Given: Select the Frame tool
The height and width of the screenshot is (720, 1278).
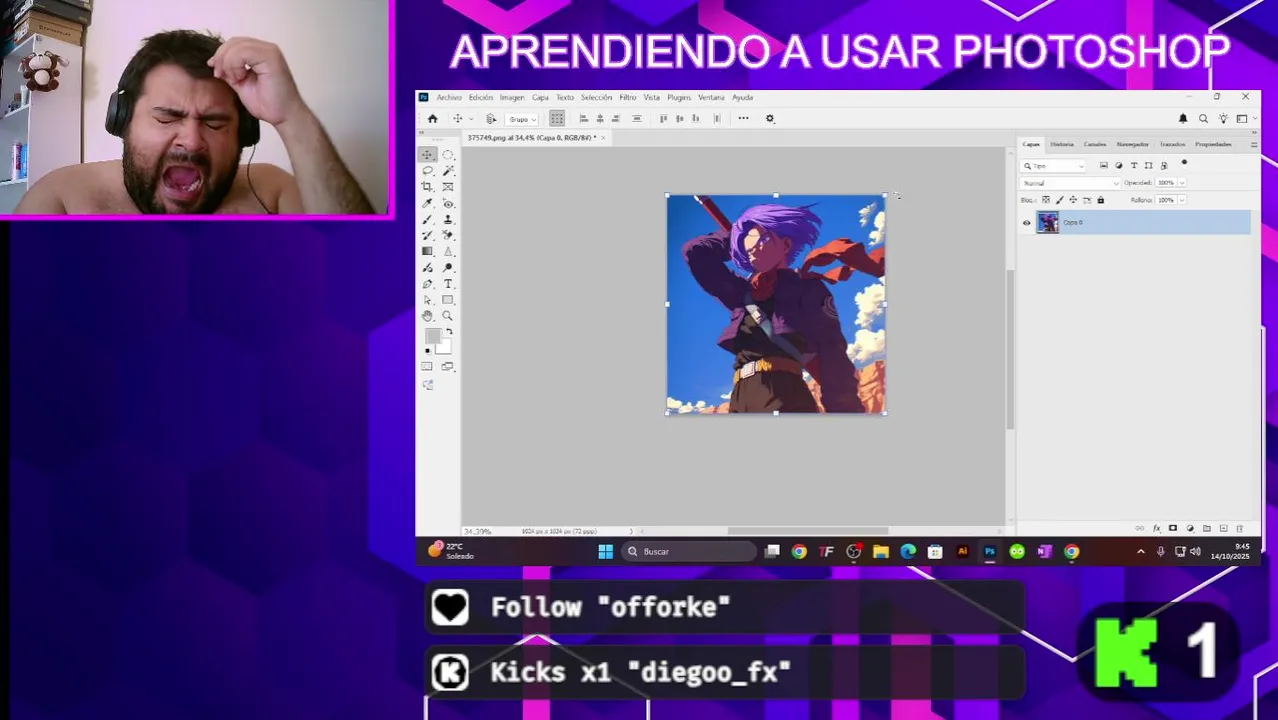Looking at the screenshot, I should tap(448, 187).
